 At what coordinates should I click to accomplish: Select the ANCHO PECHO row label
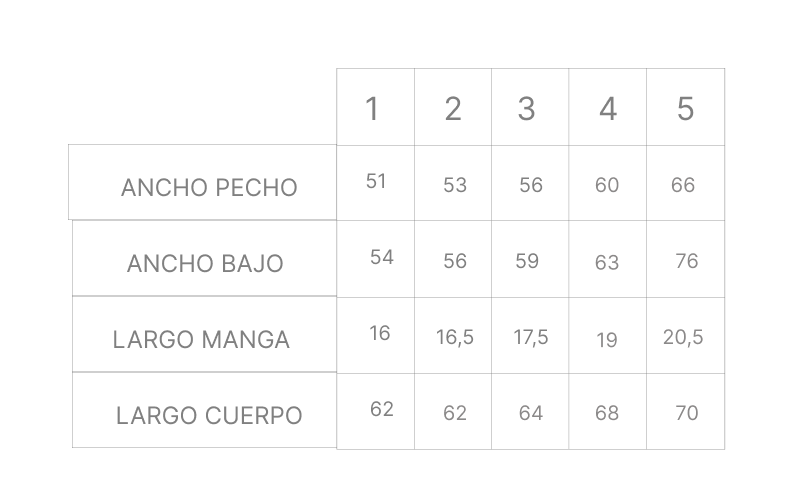point(209,187)
